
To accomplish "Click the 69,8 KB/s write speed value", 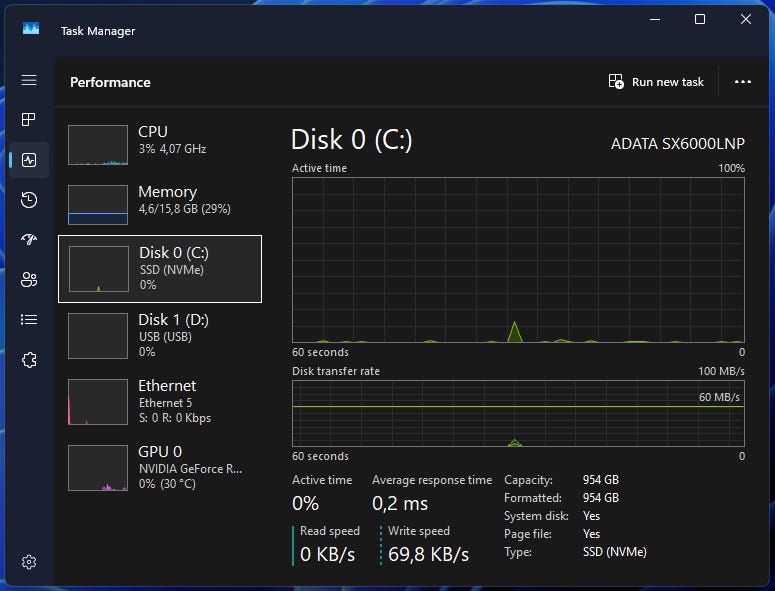I will tap(429, 554).
